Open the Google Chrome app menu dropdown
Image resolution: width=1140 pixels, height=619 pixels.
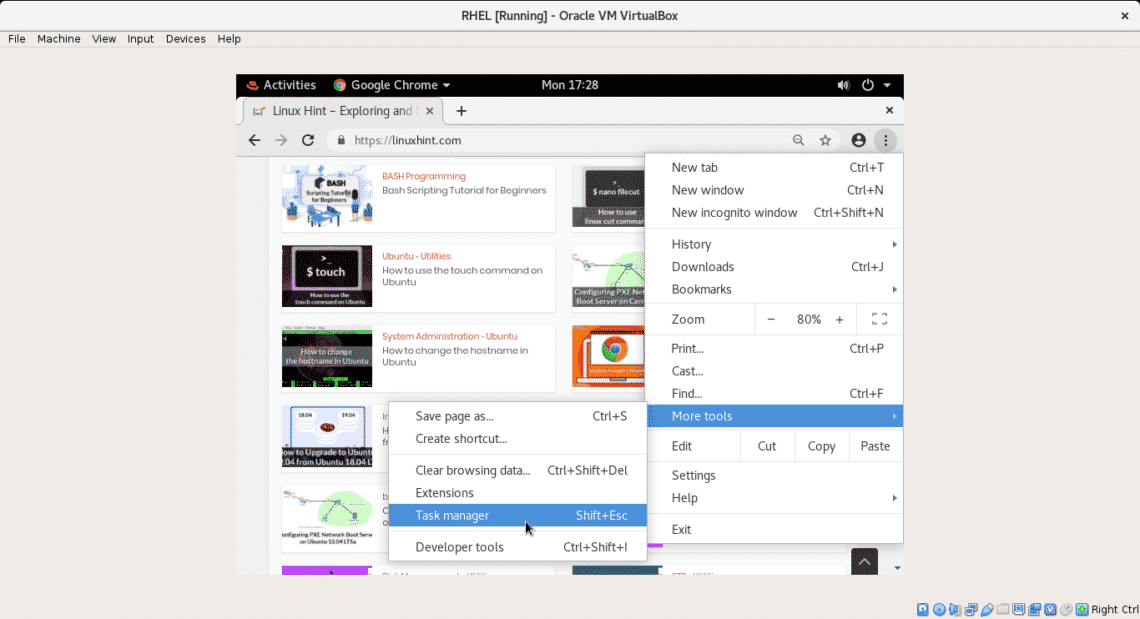[392, 85]
